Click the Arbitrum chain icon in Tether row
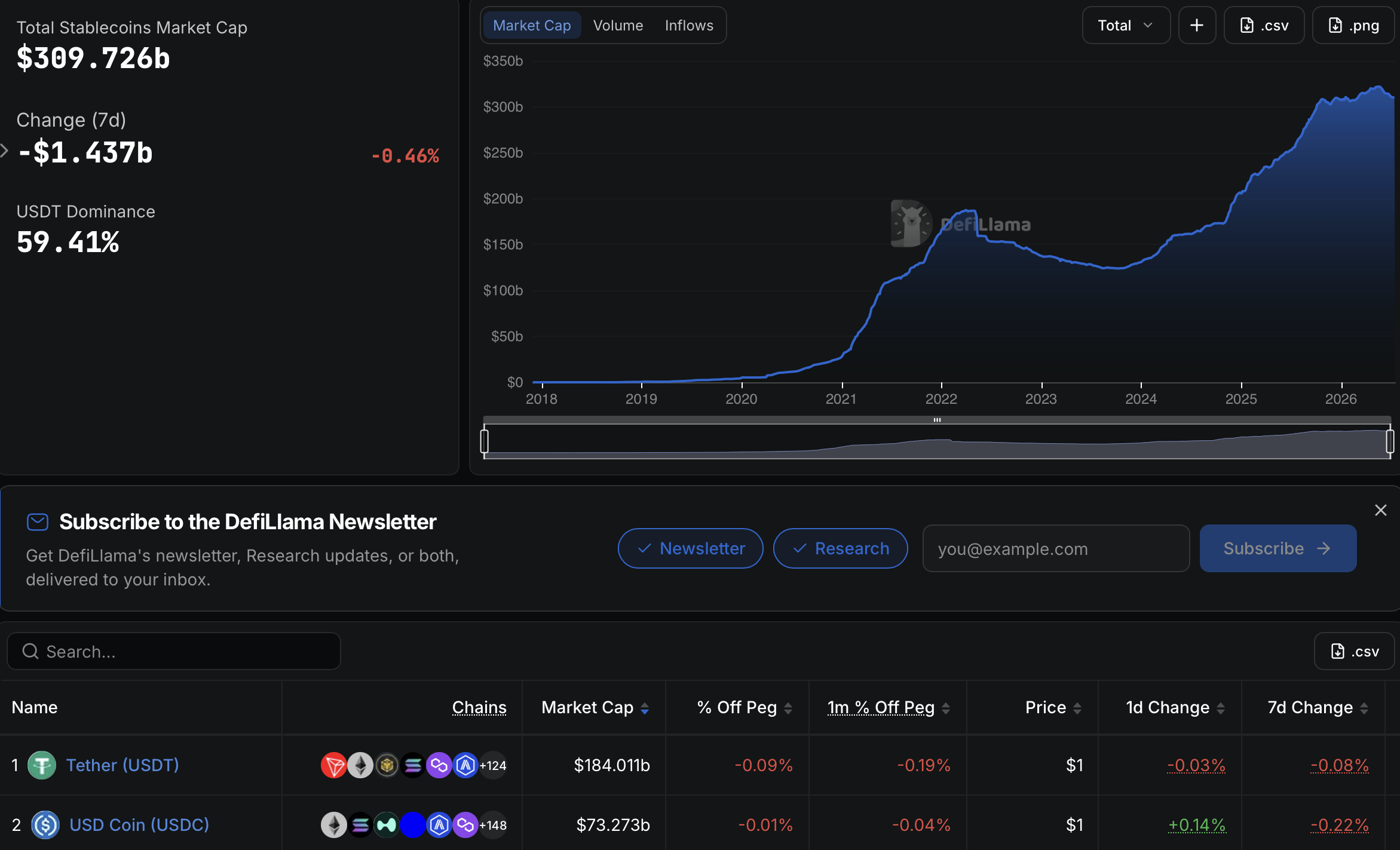Screen dimensions: 1400x850 [465, 765]
